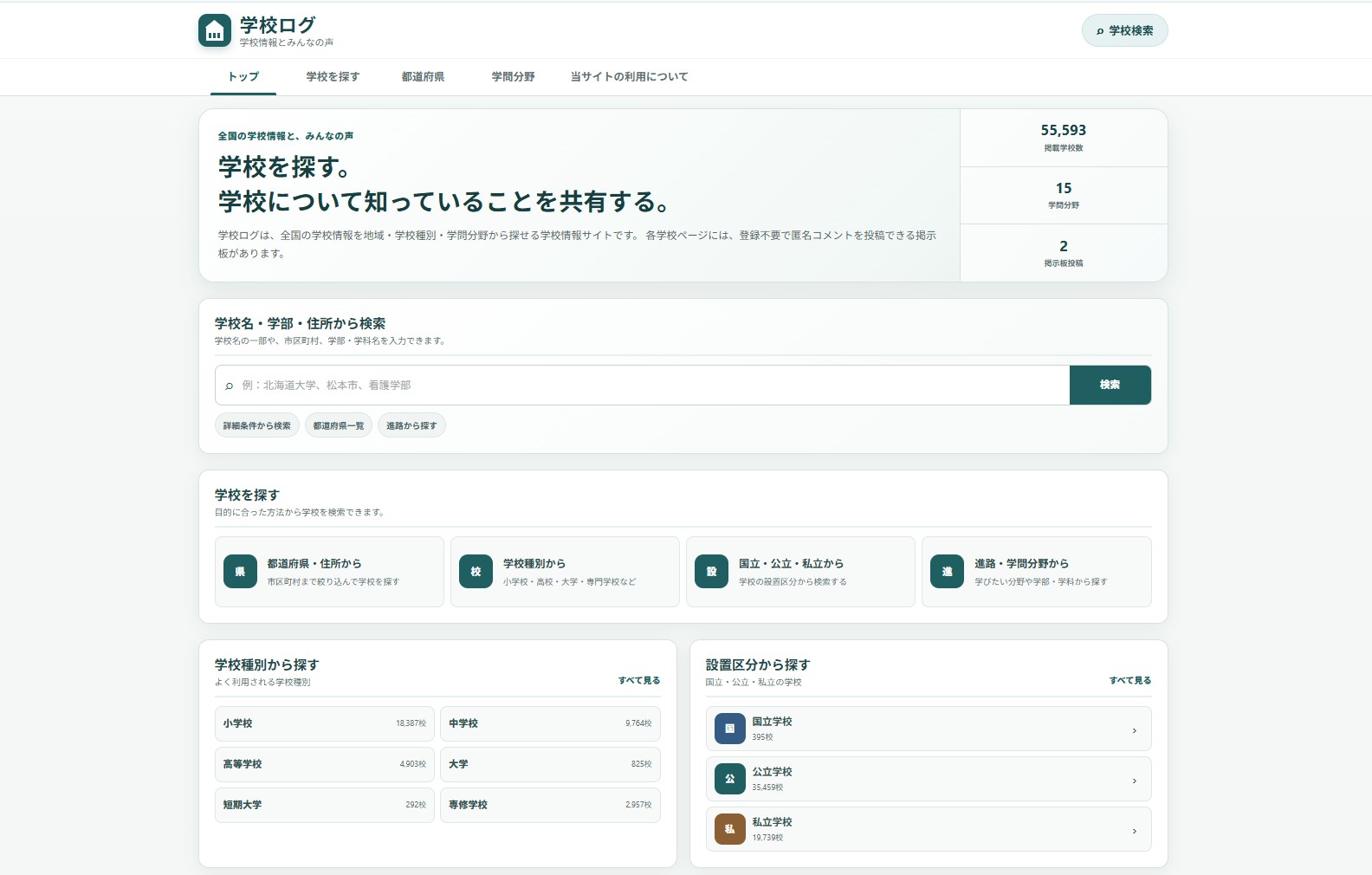Click the green 検索 submit button
Screen dimensions: 1372x875
pos(1110,385)
